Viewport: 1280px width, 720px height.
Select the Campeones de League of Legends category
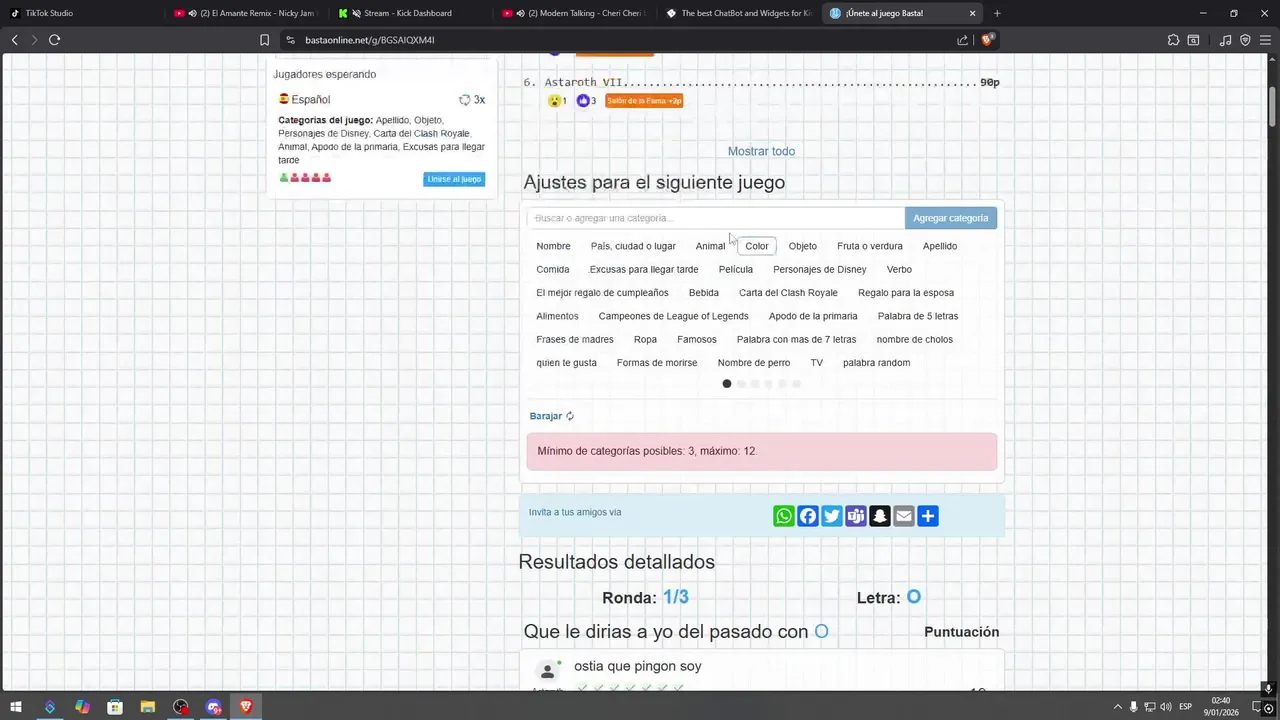click(673, 316)
